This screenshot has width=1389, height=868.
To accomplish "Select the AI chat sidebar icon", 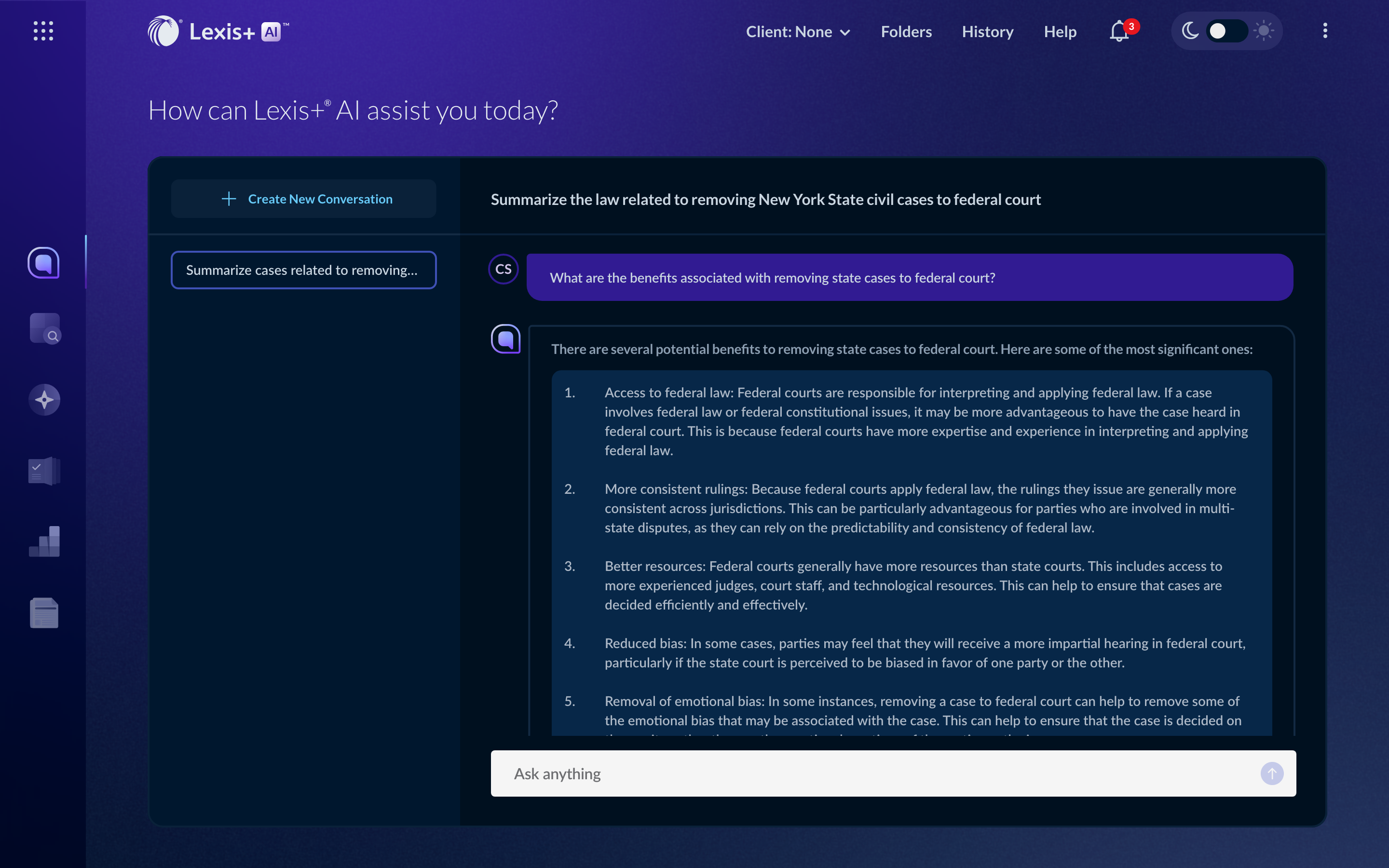I will click(43, 263).
